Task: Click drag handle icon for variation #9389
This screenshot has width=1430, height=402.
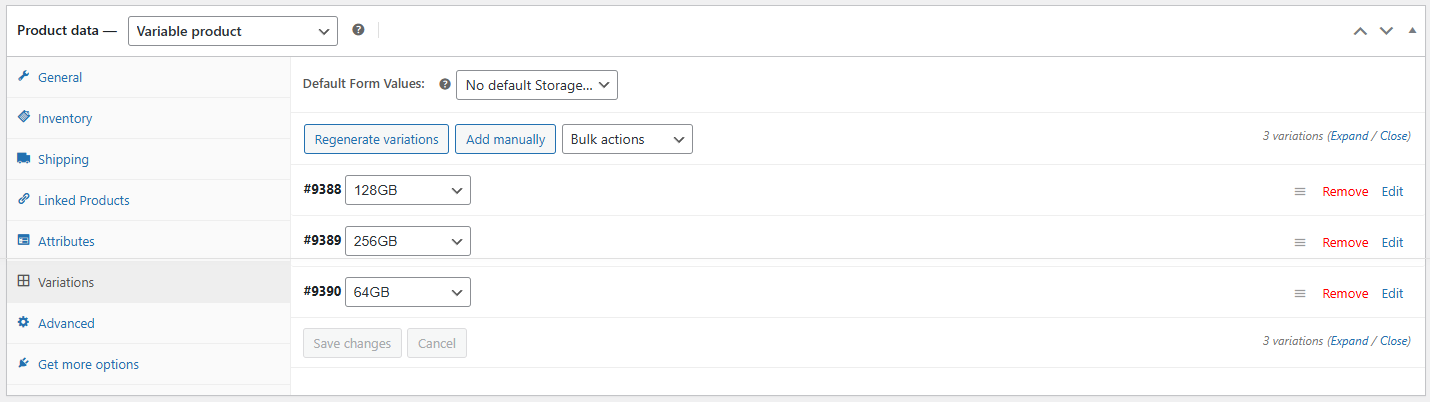Action: click(1300, 243)
